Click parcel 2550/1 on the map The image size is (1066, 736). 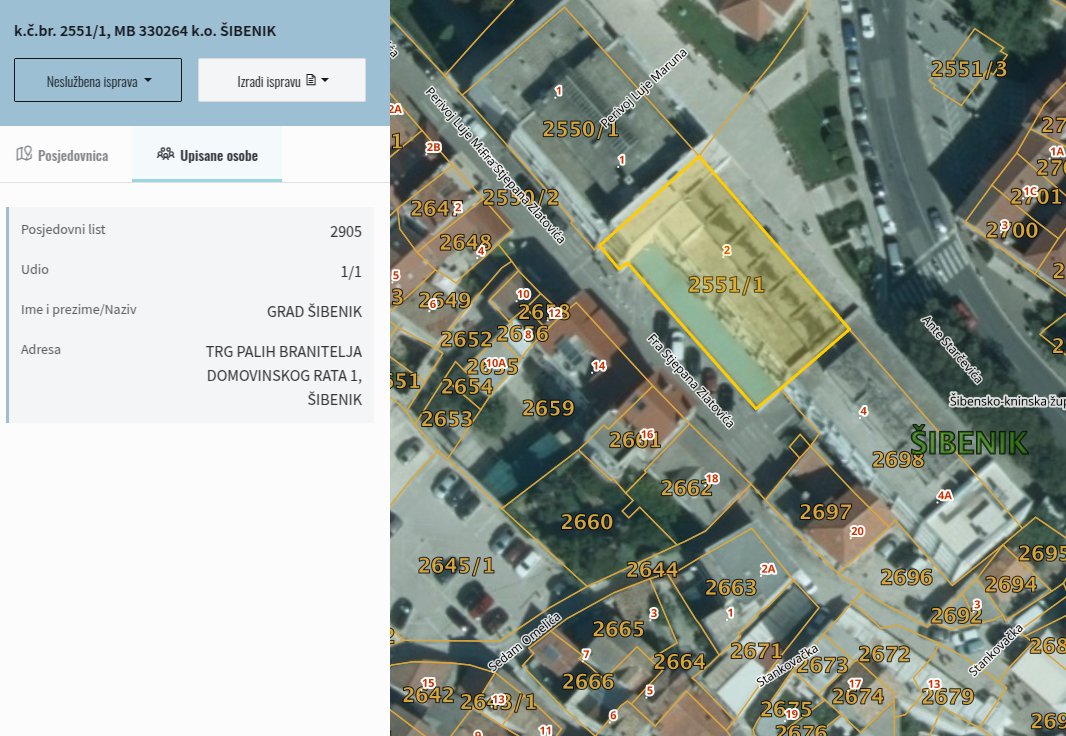[x=580, y=129]
